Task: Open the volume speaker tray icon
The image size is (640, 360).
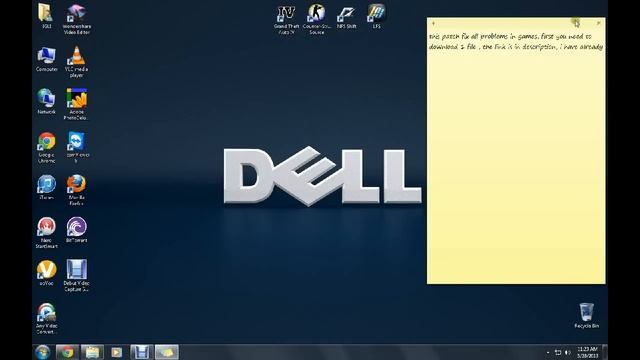Action: [x=568, y=352]
